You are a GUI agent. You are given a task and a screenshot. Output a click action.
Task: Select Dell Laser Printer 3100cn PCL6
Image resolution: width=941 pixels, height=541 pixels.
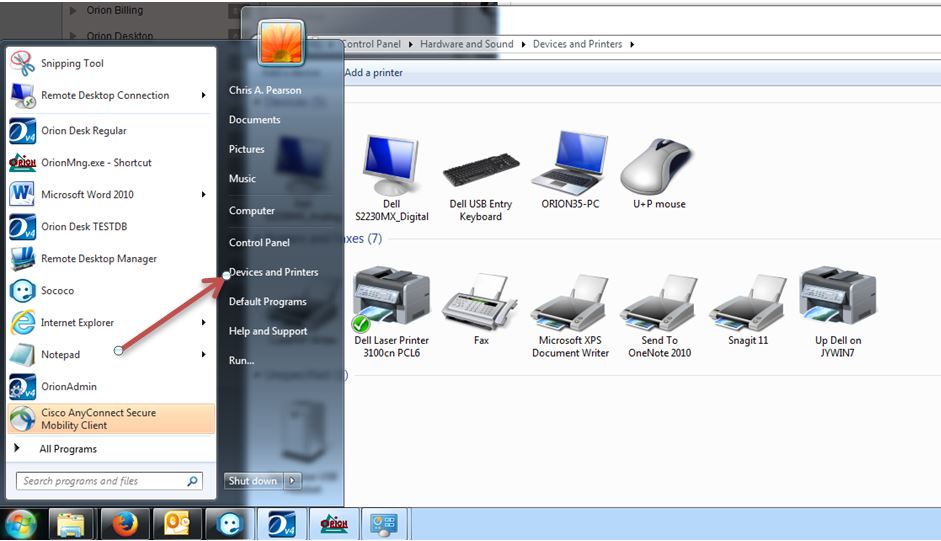pyautogui.click(x=391, y=312)
